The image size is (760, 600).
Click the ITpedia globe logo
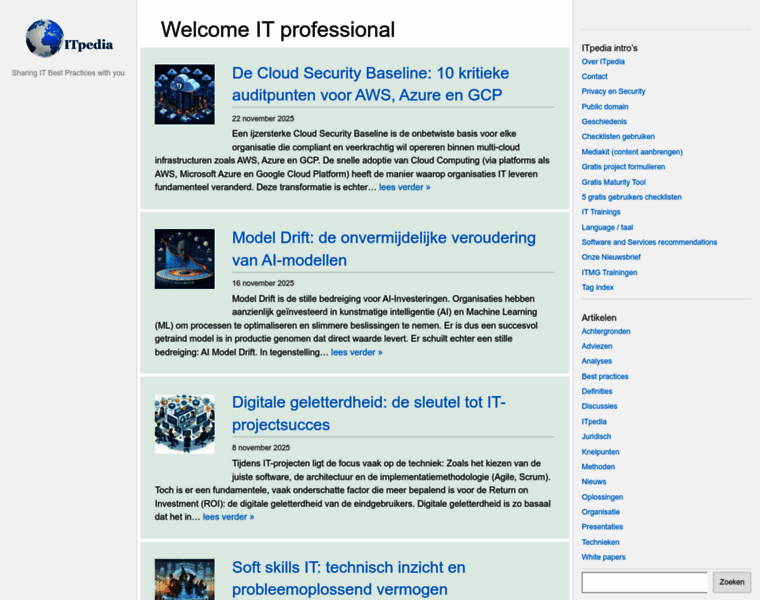click(x=69, y=39)
